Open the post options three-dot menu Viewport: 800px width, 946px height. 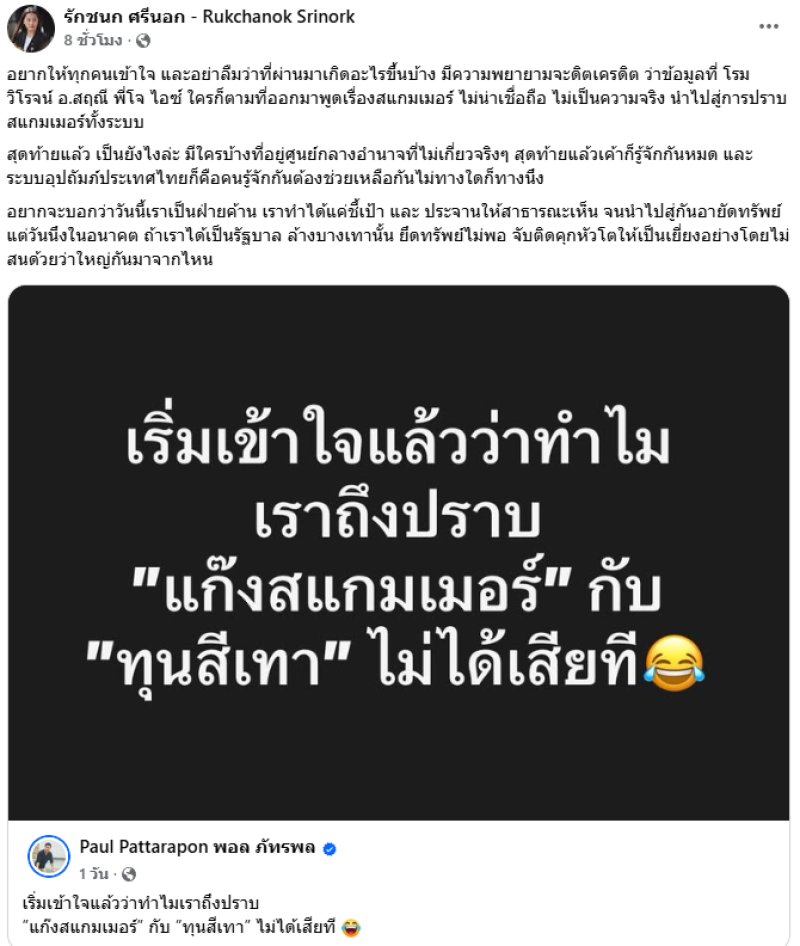point(769,27)
